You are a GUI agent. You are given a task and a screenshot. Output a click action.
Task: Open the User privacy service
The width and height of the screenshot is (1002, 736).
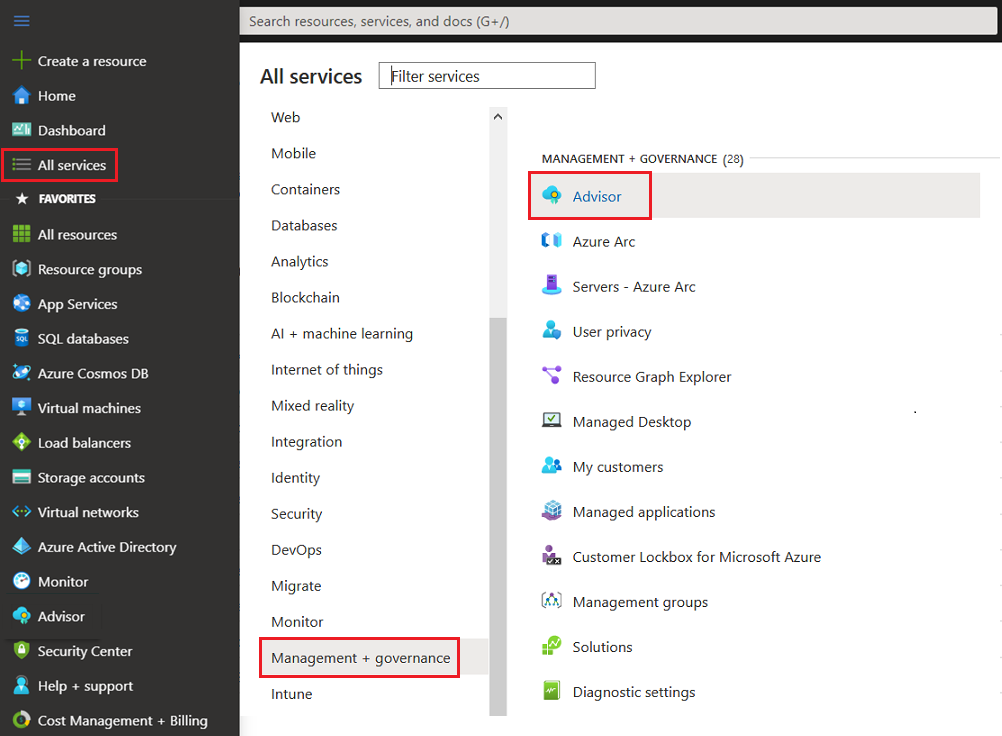click(x=612, y=332)
